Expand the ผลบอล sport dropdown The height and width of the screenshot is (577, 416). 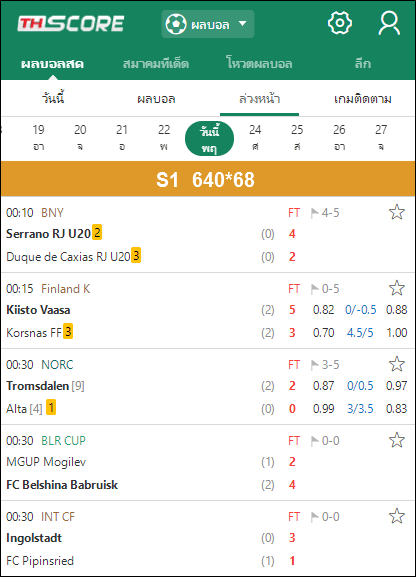click(x=208, y=24)
